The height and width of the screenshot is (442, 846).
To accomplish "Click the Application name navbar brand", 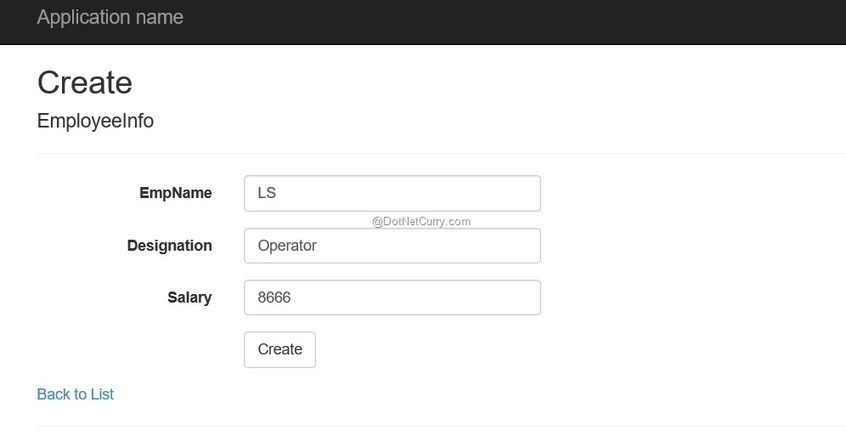I will 110,18.
